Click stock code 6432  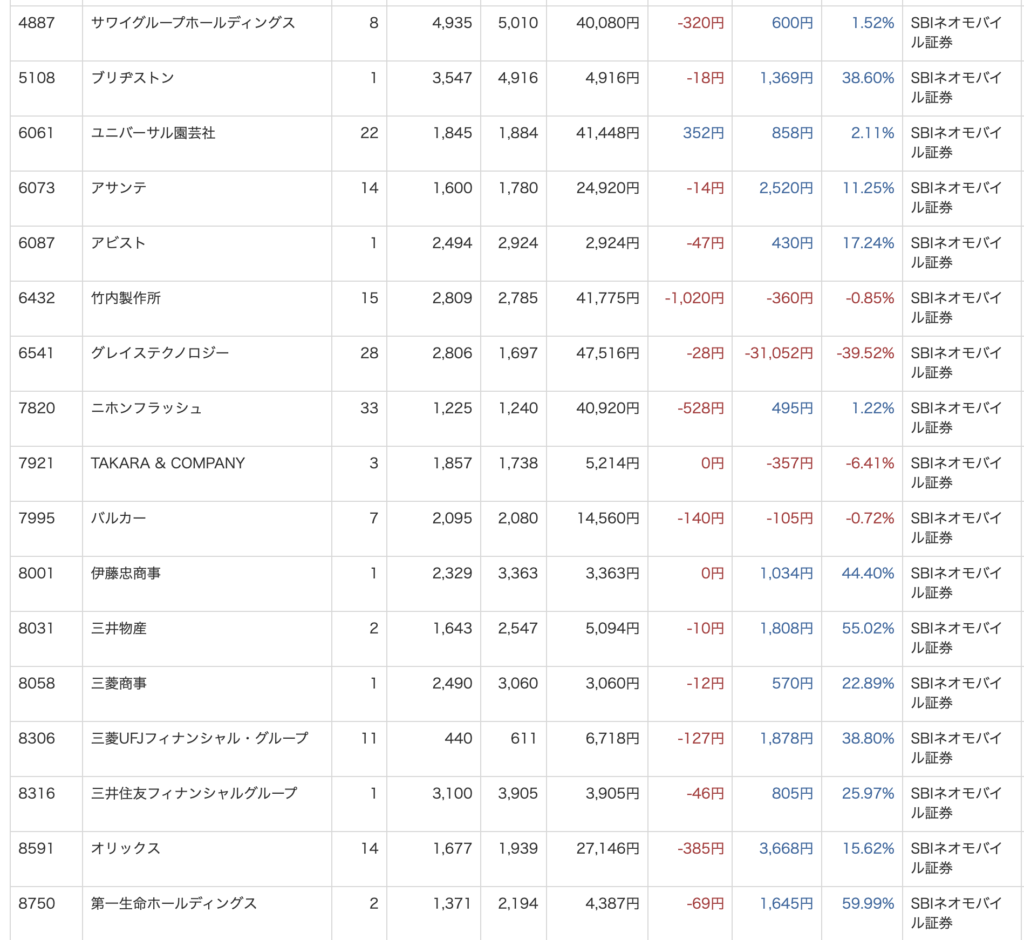(x=37, y=298)
